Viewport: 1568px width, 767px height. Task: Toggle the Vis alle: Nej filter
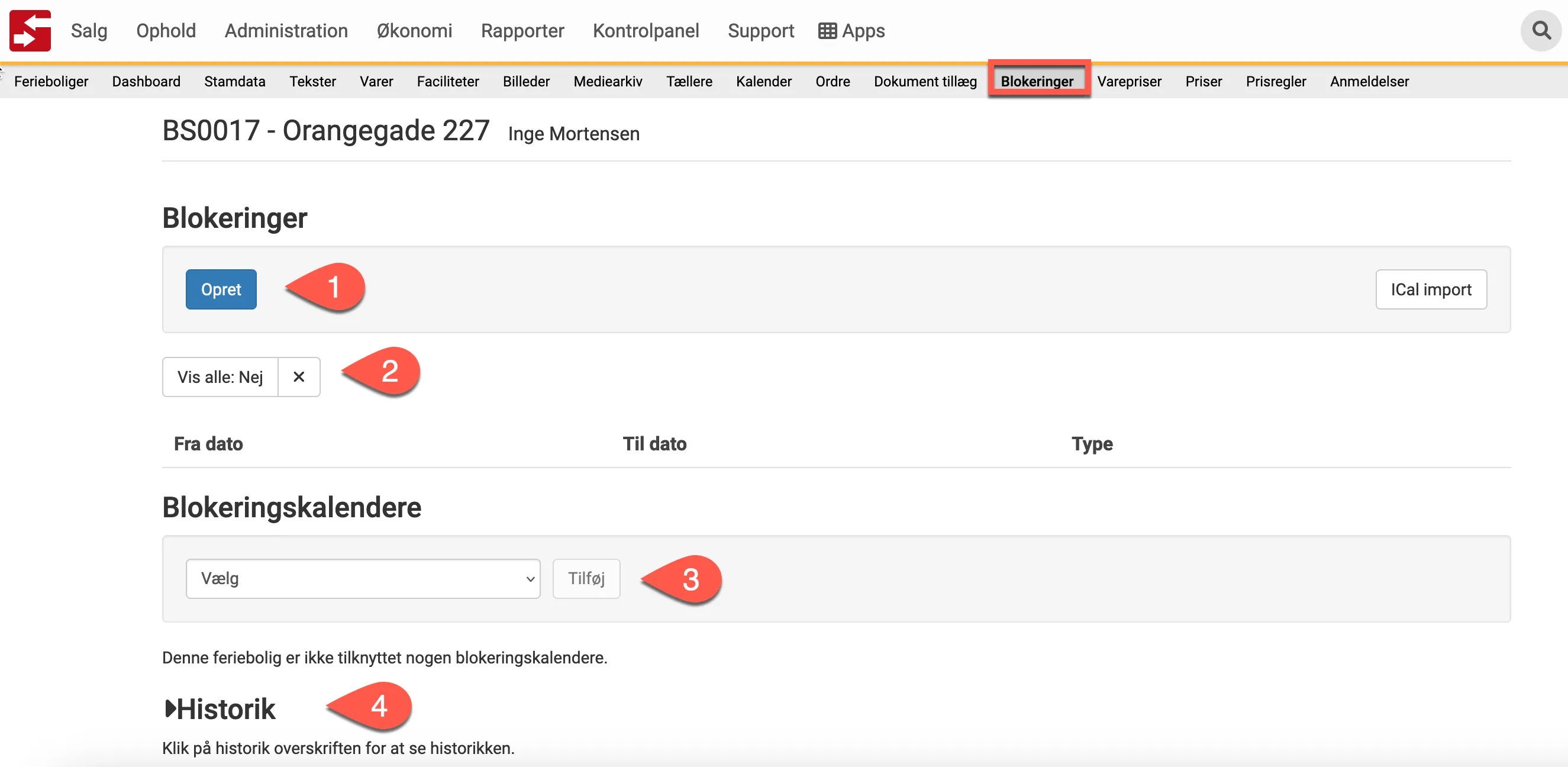(220, 377)
